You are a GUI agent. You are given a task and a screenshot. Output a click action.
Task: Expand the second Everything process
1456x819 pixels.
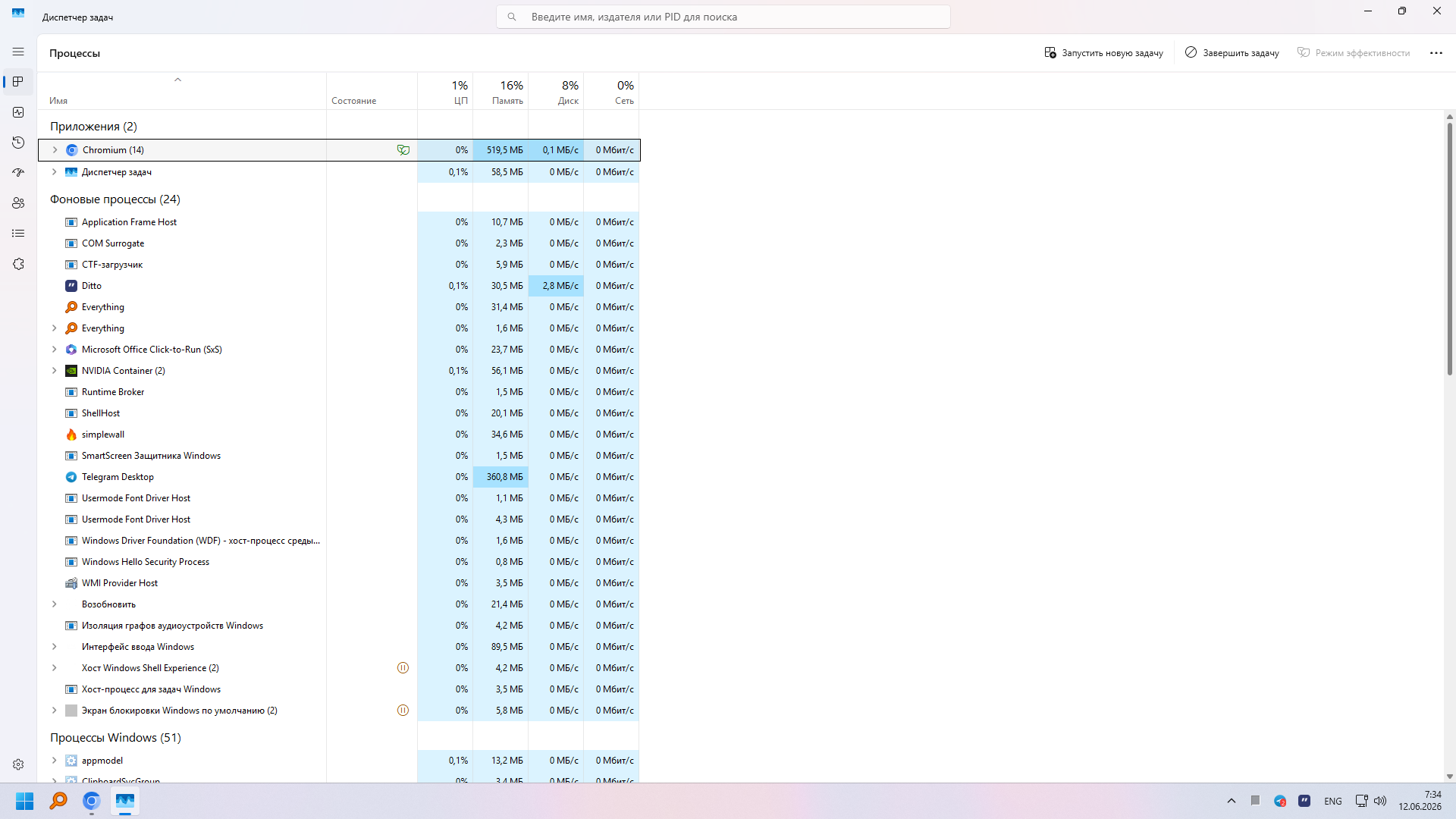pos(54,328)
